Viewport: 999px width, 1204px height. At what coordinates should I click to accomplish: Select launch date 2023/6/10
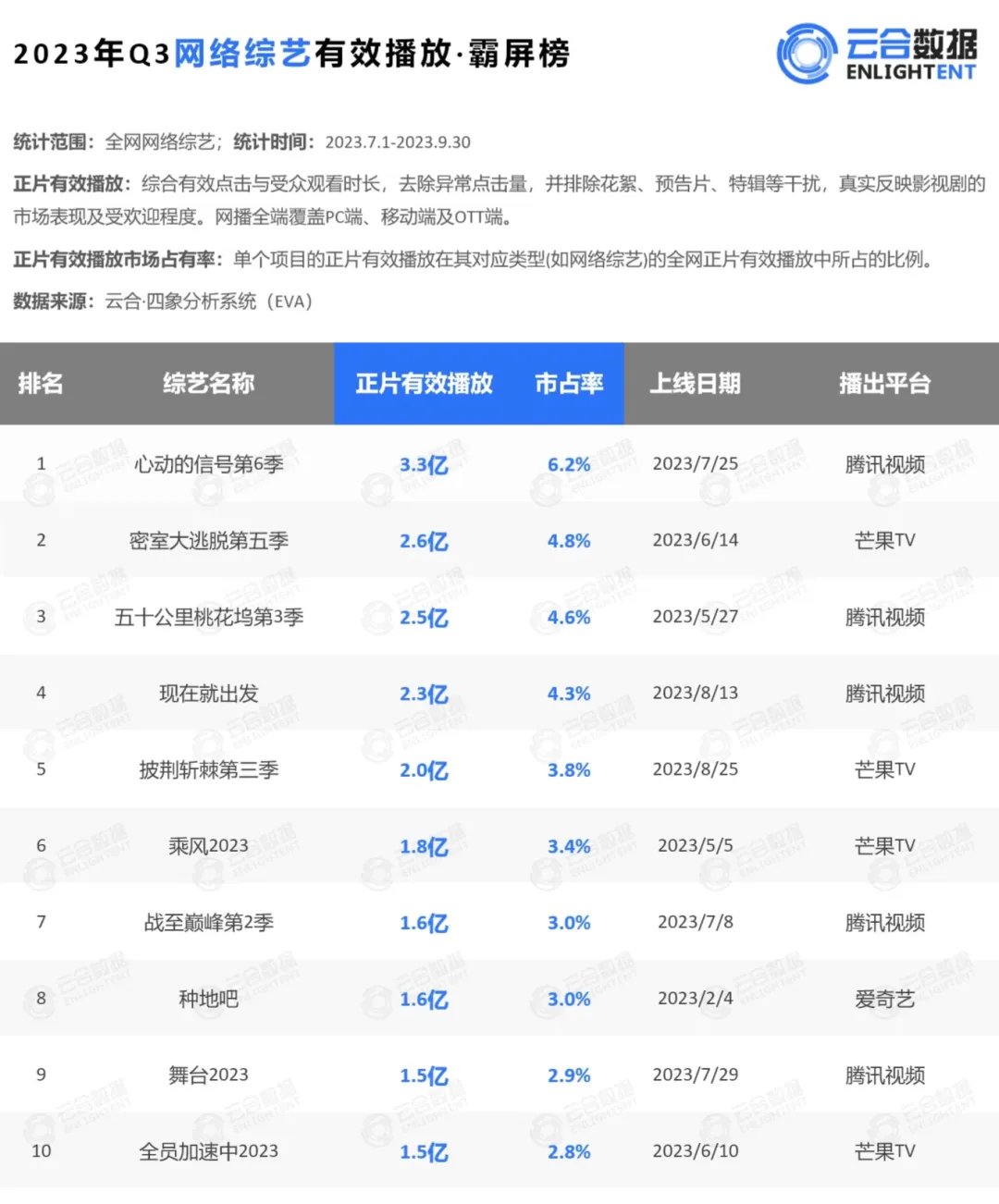[696, 1151]
